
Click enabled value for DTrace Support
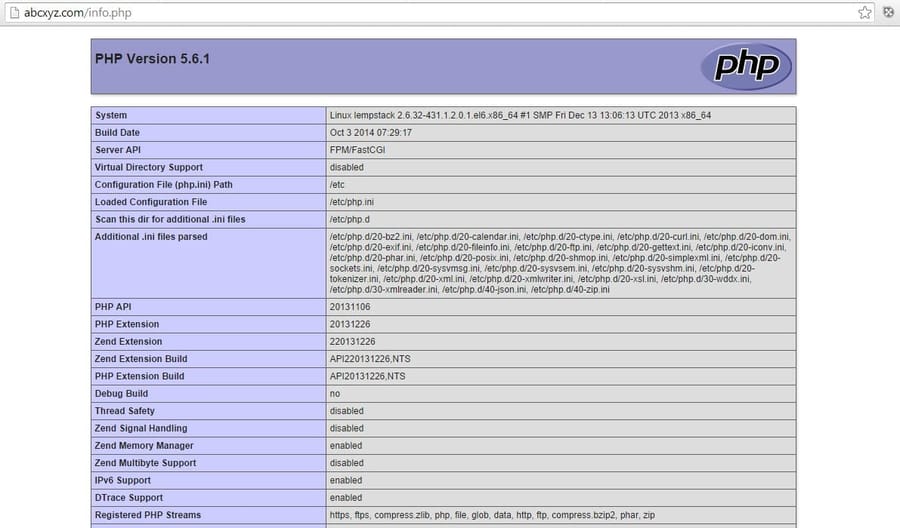click(346, 498)
